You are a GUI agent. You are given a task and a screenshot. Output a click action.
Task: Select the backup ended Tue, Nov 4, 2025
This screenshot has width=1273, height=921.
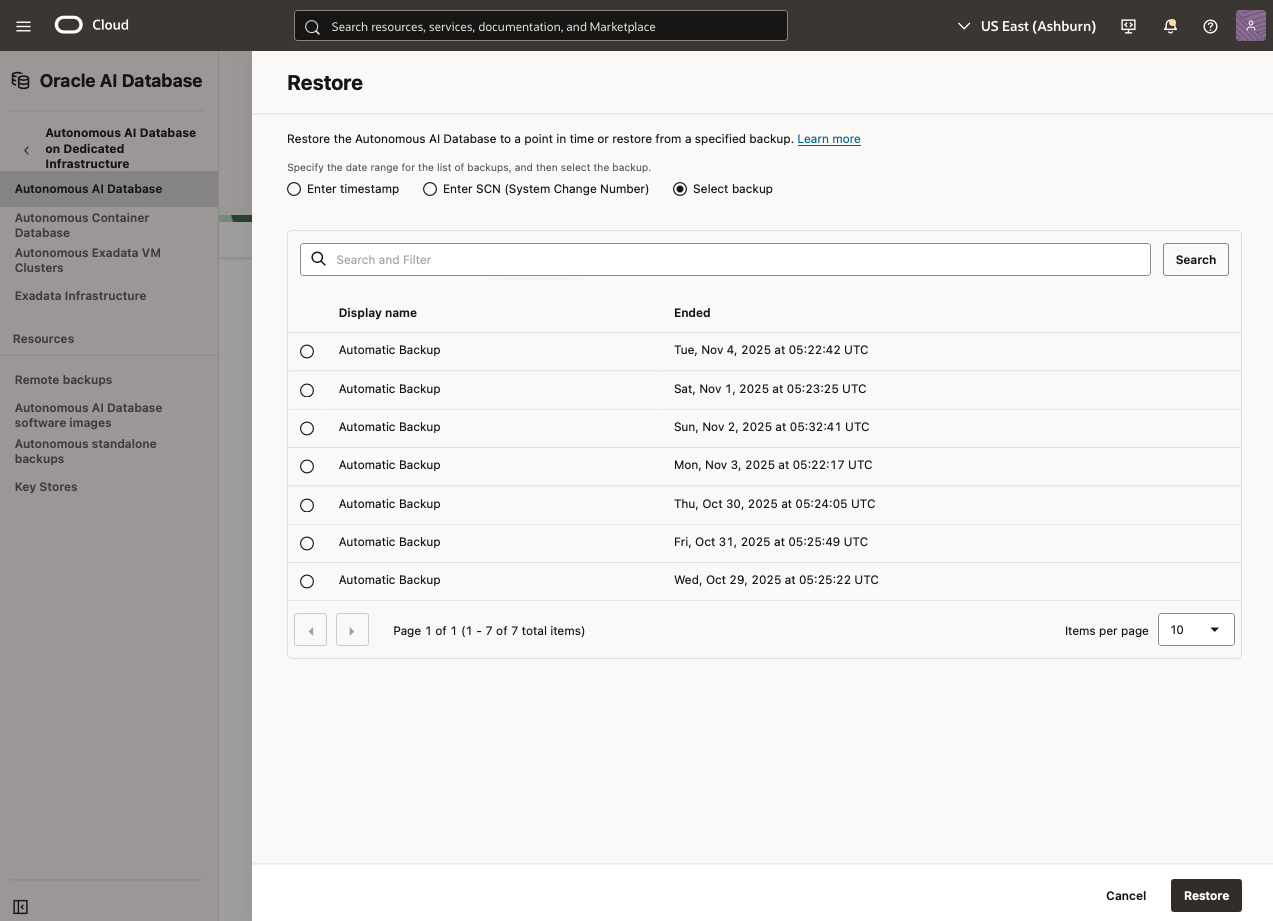307,351
